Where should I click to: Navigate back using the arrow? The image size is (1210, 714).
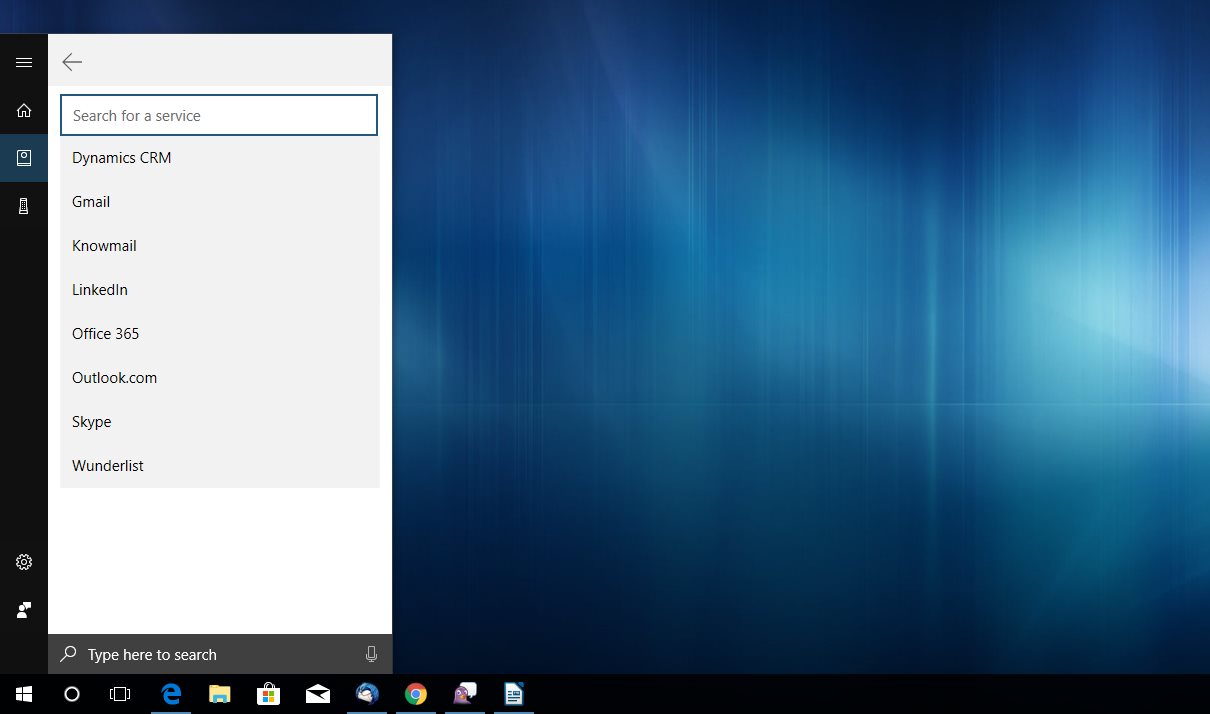(x=72, y=61)
